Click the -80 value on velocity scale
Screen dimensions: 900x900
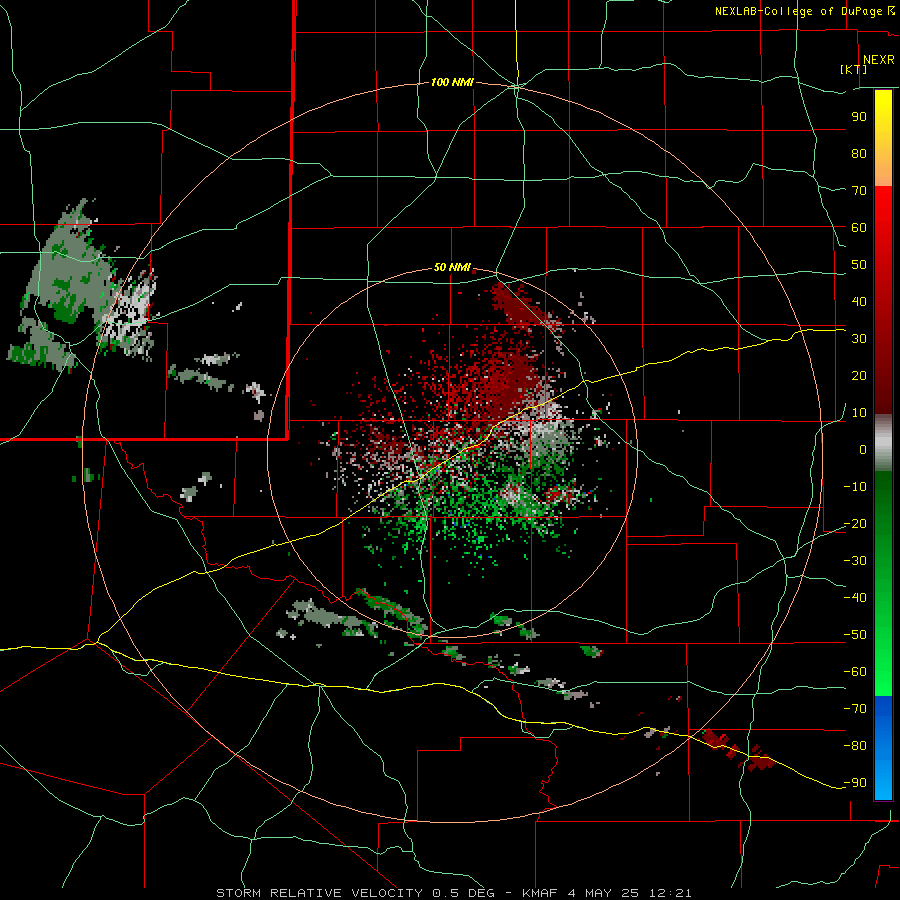click(855, 746)
